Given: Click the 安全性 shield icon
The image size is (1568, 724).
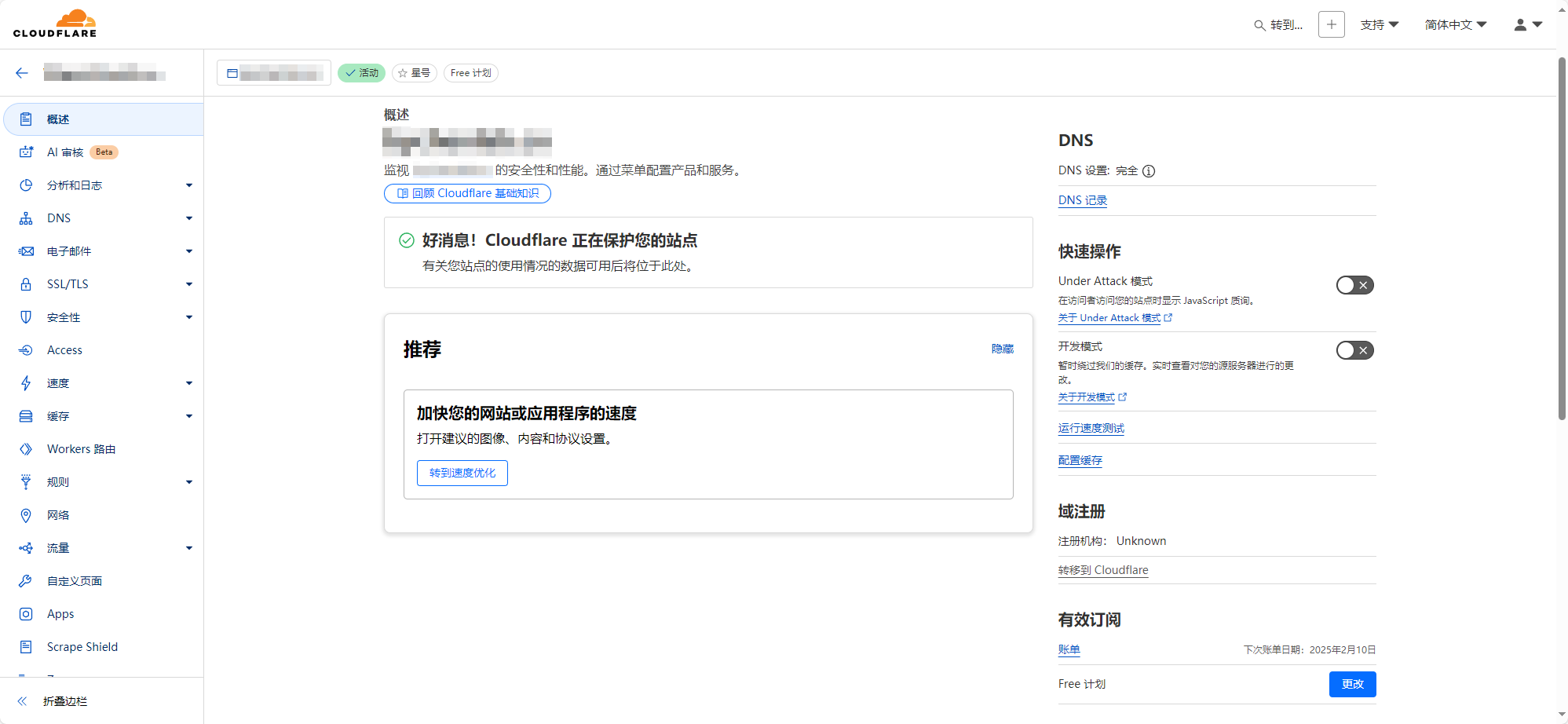Looking at the screenshot, I should (26, 317).
